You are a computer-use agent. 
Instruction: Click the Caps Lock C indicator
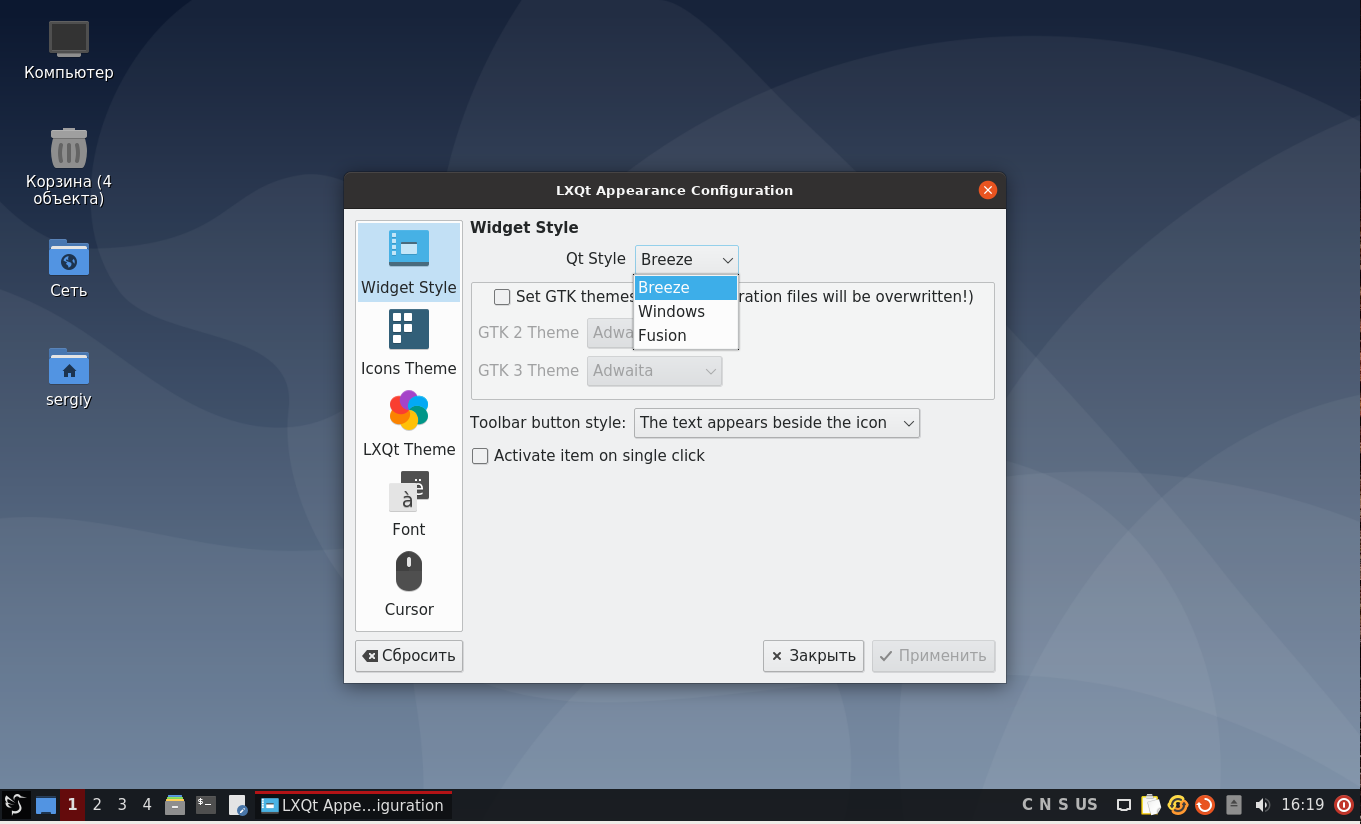point(1027,805)
